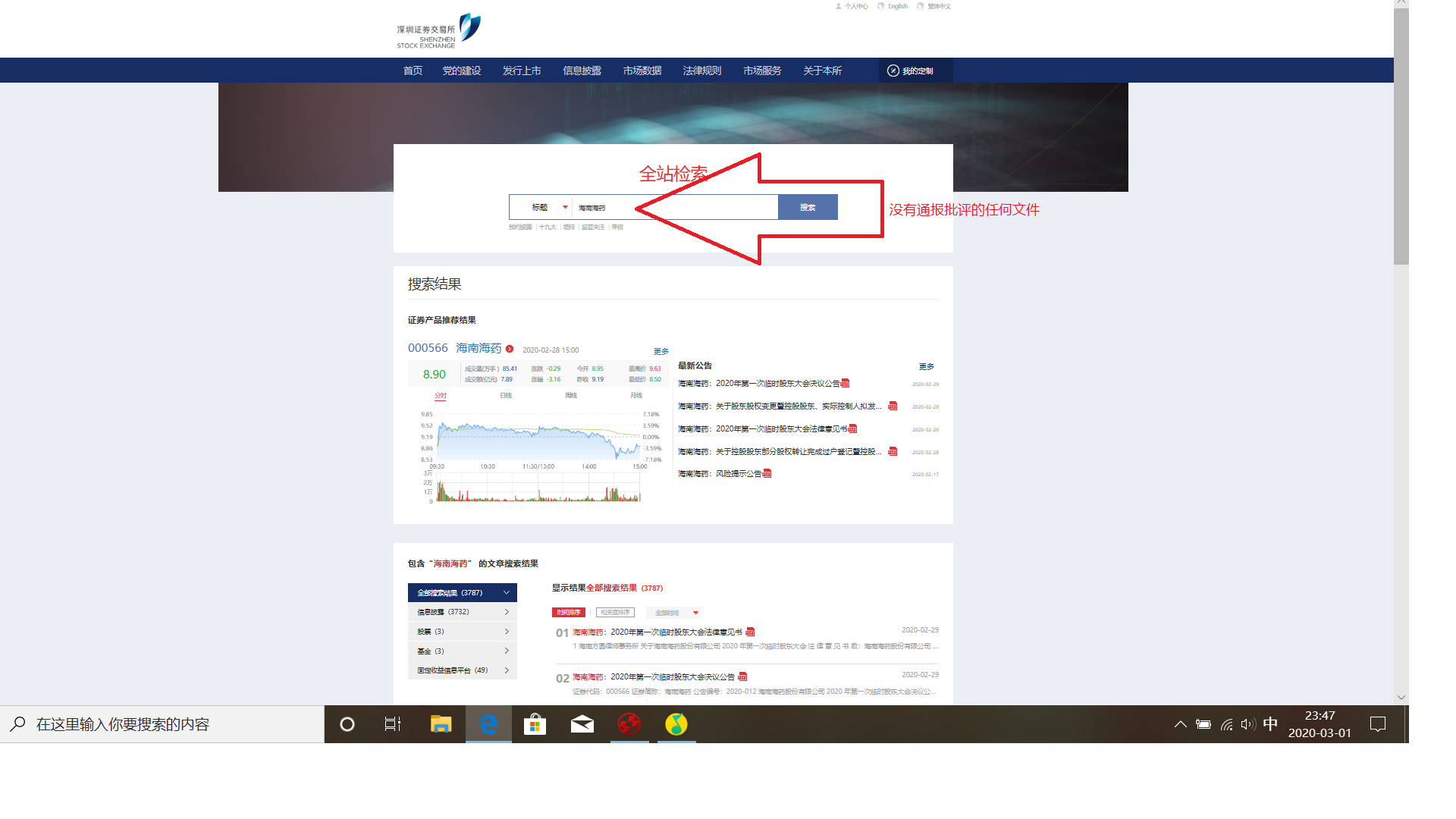1456x819 pixels.
Task: Open the 市场数据 menu
Action: pos(642,71)
